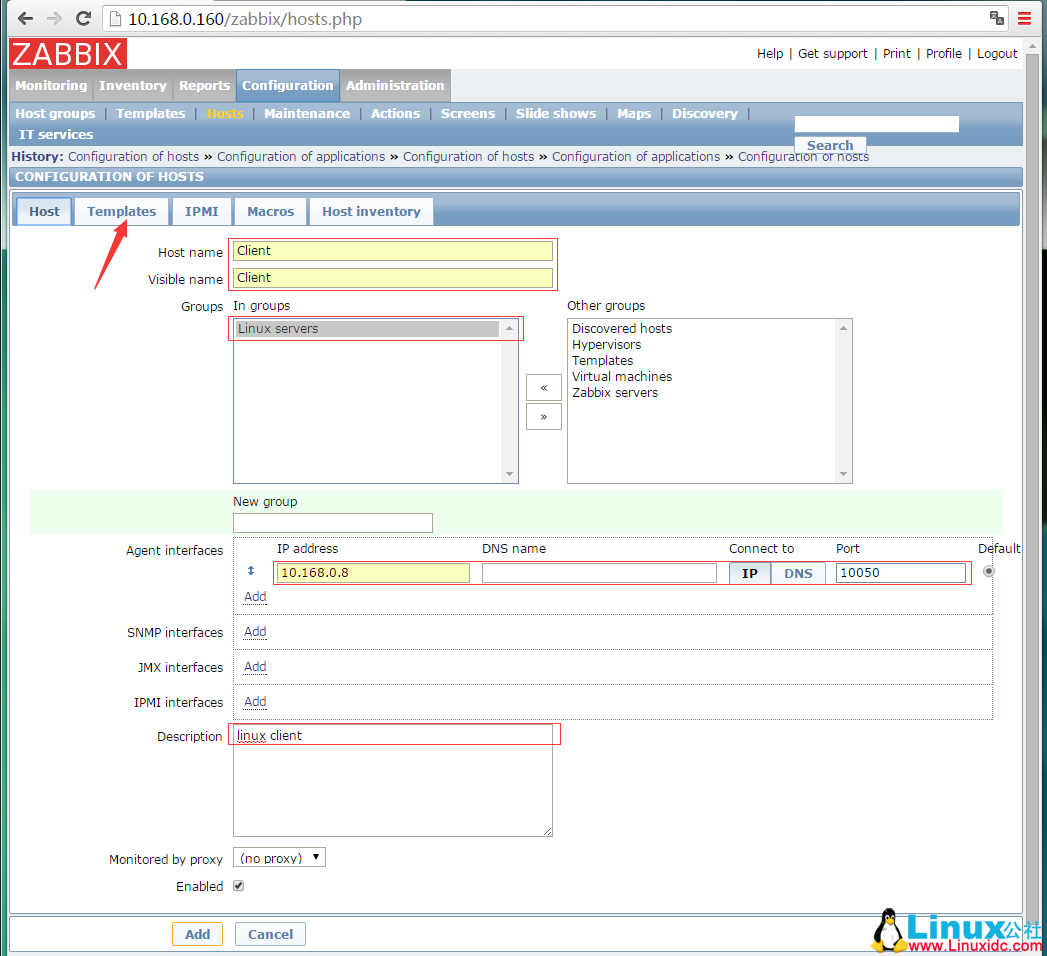Click into the Host name field
The image size is (1047, 956).
point(392,250)
